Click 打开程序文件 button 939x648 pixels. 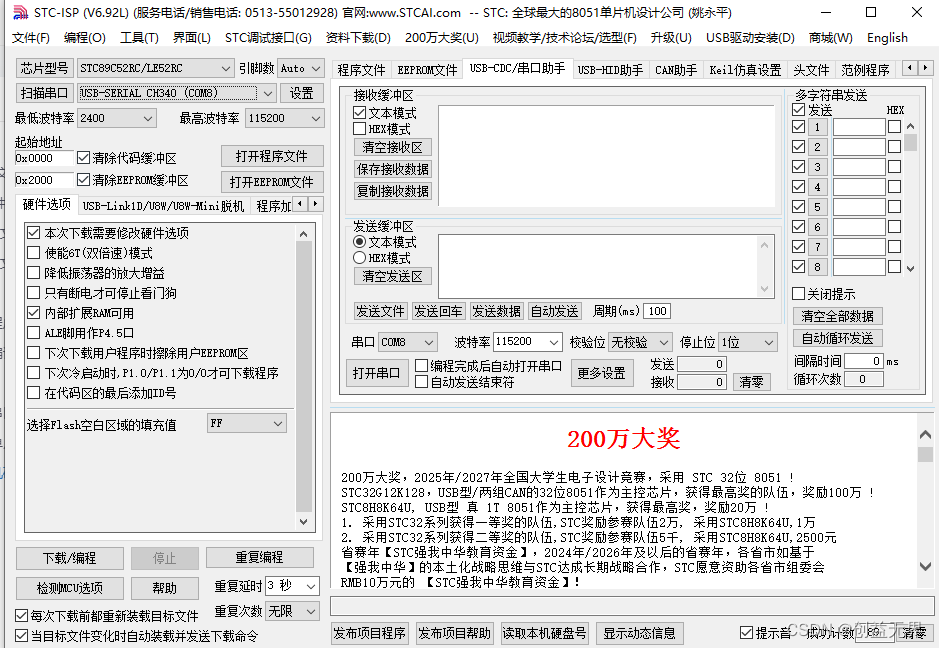point(271,156)
